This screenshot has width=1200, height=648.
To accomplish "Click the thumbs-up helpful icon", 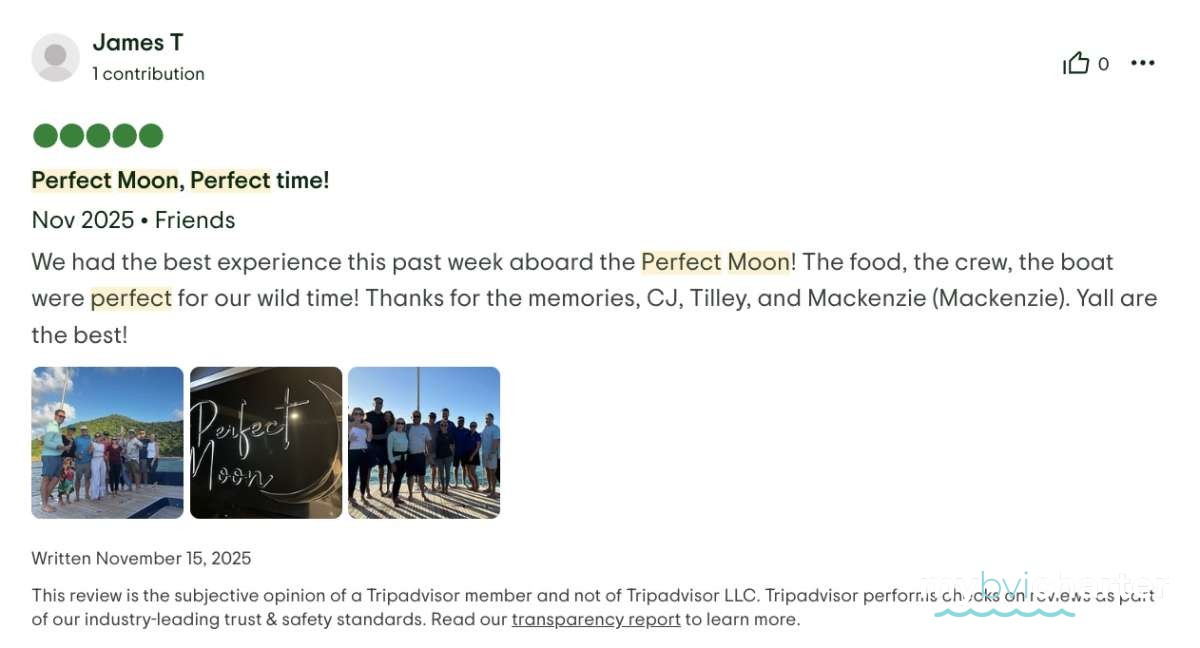I will 1076,64.
